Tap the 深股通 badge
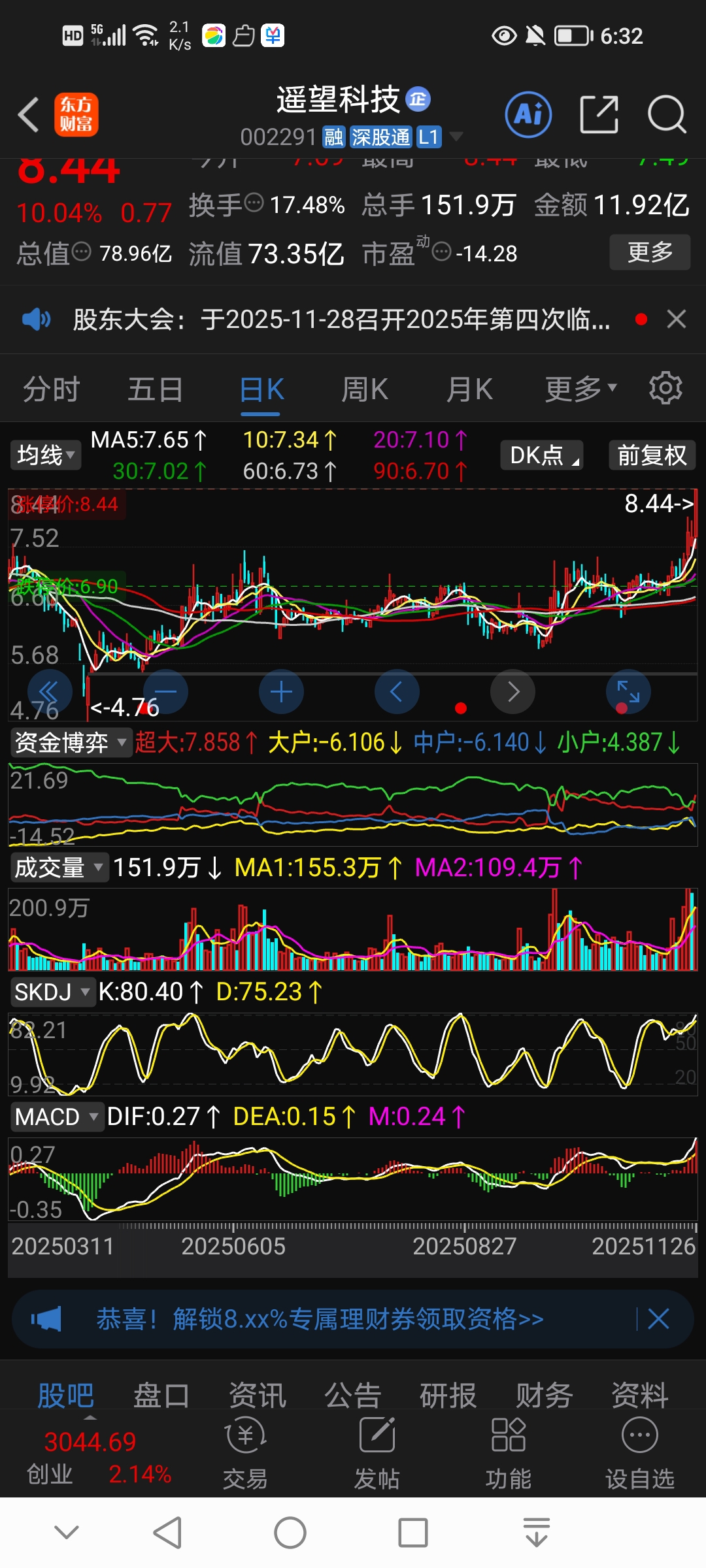The image size is (706, 1568). 380,137
